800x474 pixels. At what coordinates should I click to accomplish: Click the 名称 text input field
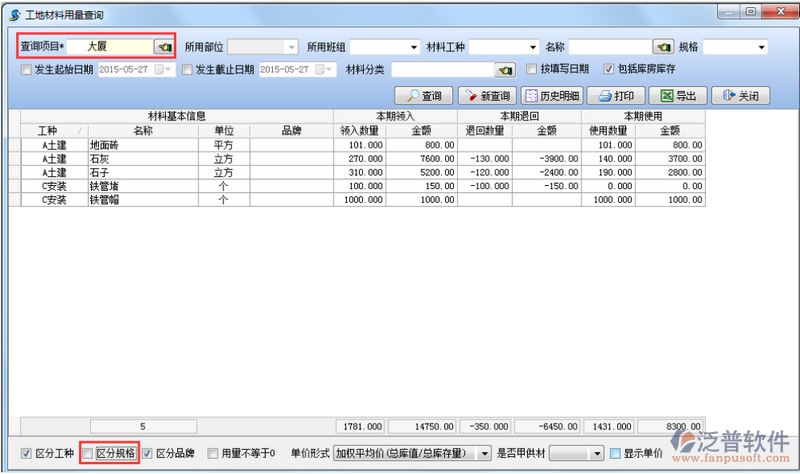(610, 47)
